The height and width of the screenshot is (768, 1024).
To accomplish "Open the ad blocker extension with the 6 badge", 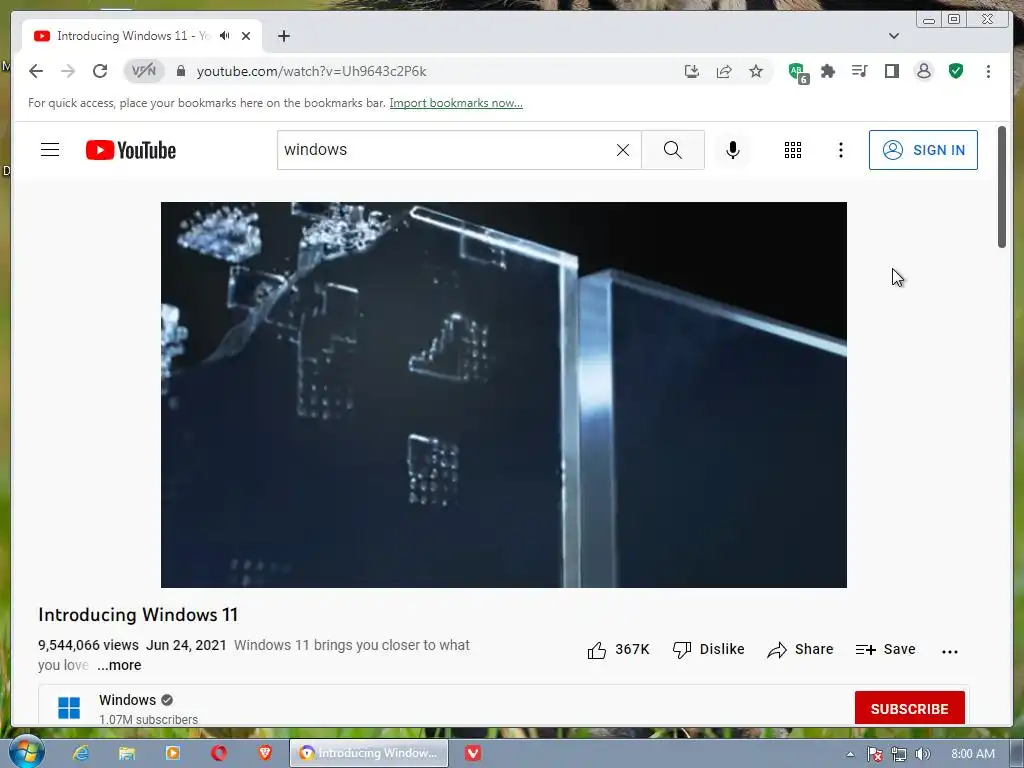I will (x=798, y=72).
